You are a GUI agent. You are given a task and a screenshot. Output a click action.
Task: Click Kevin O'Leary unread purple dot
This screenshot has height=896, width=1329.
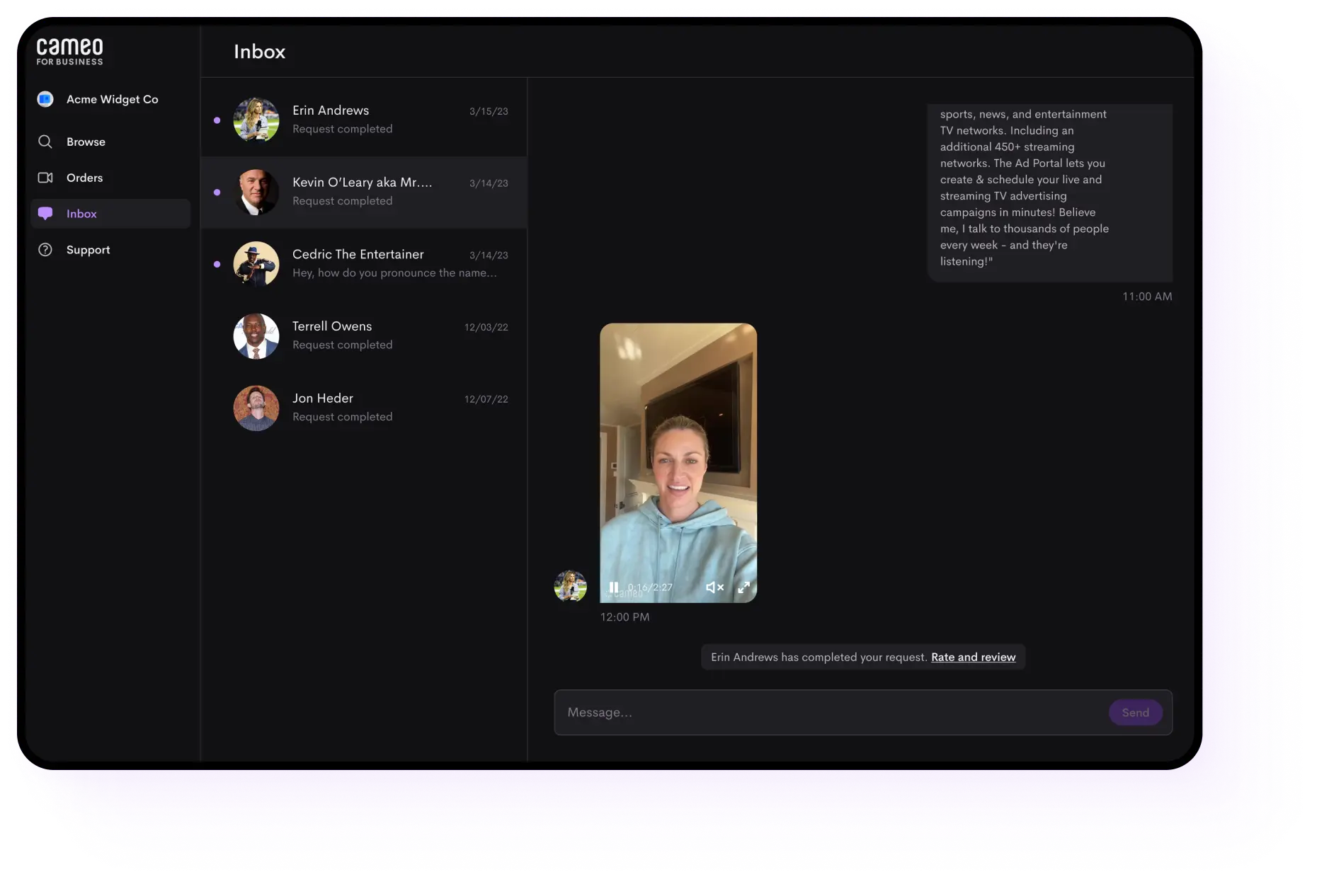[217, 193]
